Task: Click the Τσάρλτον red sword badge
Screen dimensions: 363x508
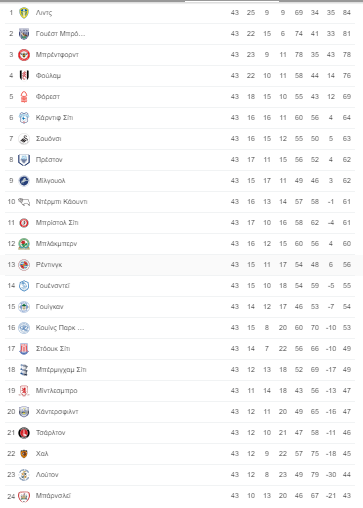Action: (x=24, y=433)
